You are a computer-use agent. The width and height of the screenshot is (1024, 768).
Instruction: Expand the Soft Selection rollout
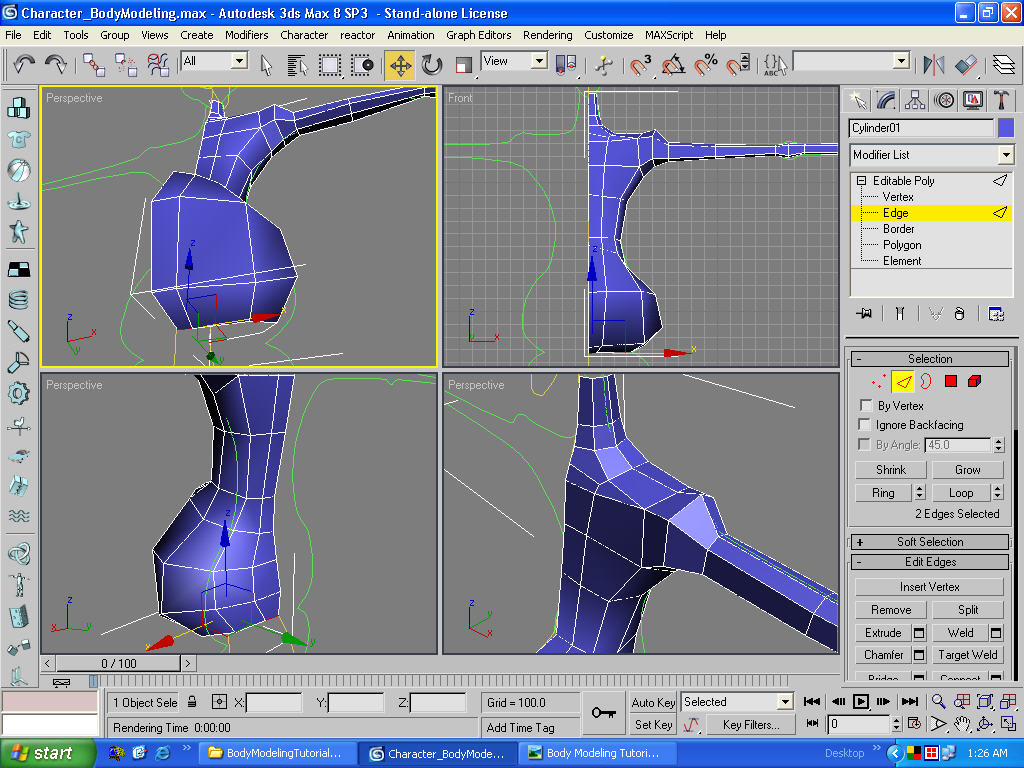coord(930,542)
